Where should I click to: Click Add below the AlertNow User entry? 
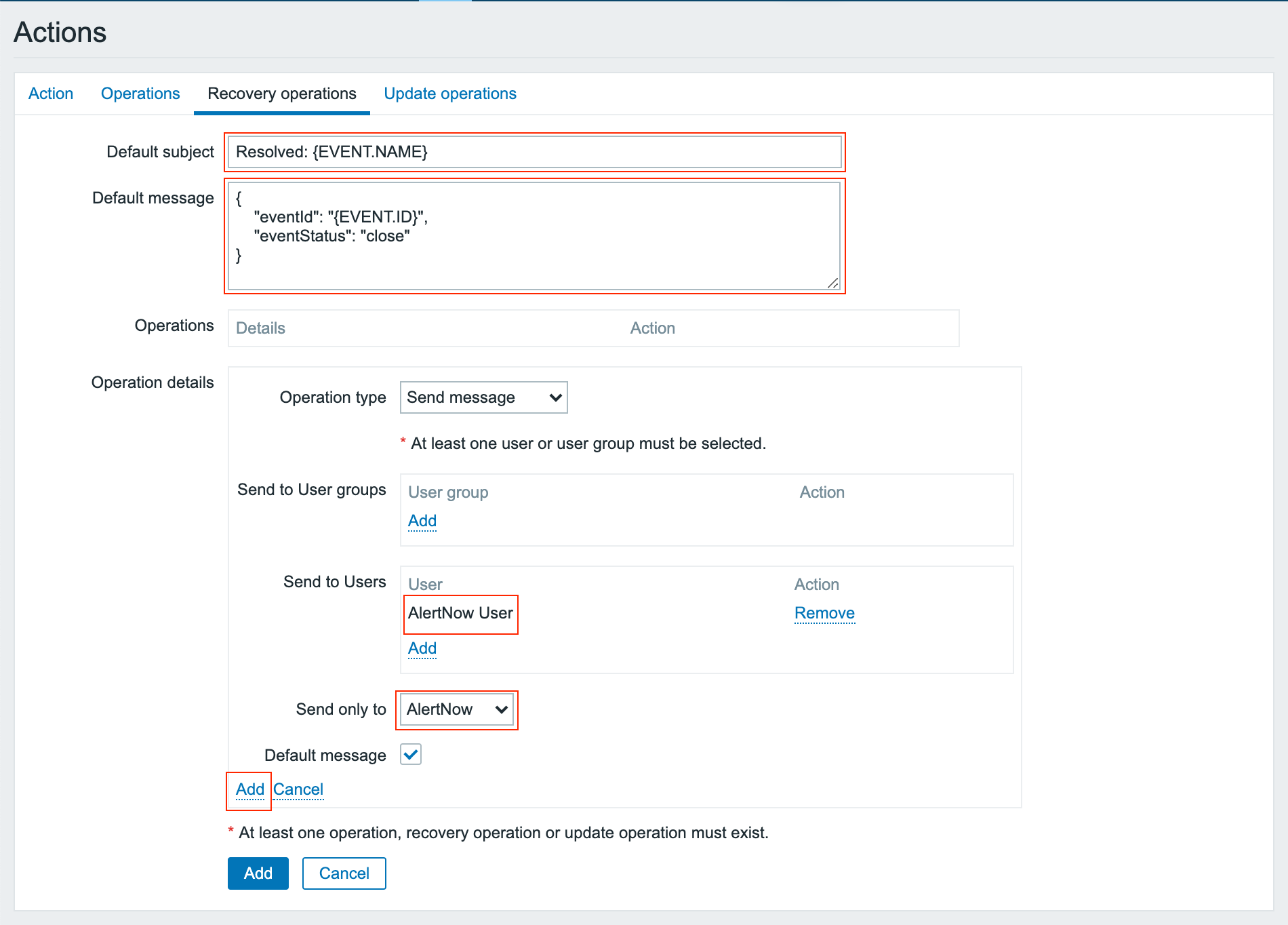422,648
